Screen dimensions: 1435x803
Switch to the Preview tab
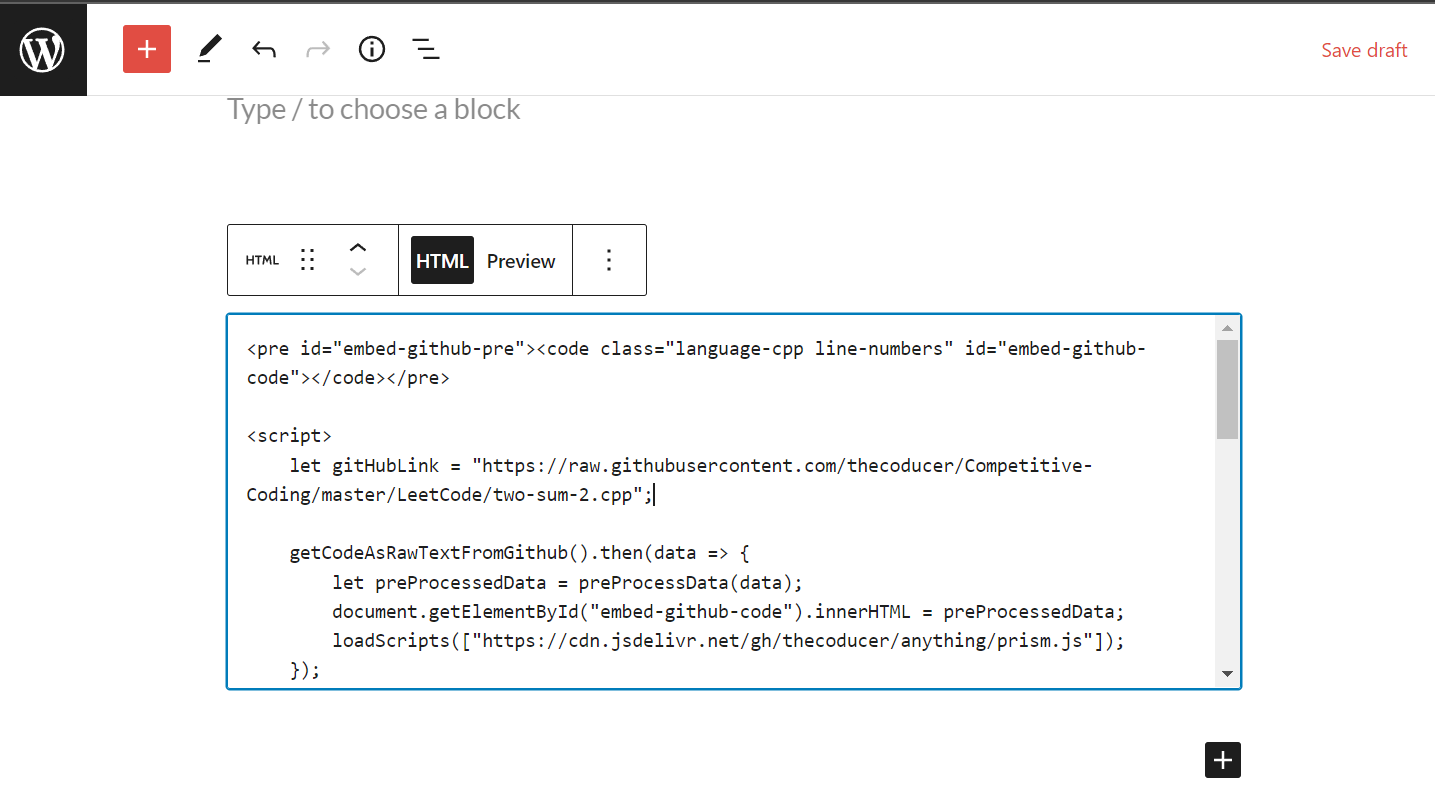[x=521, y=261]
